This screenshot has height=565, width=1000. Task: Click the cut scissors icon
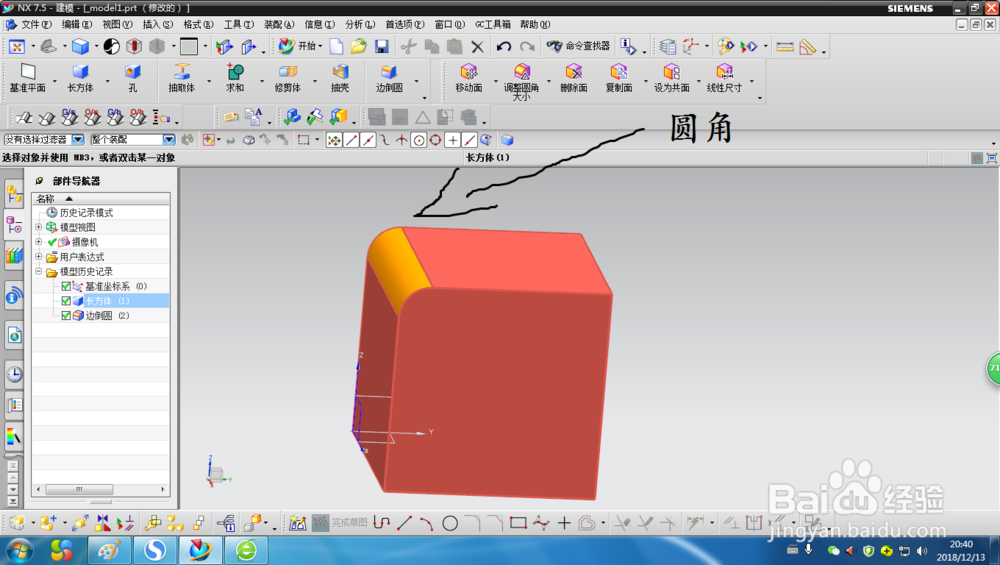408,47
